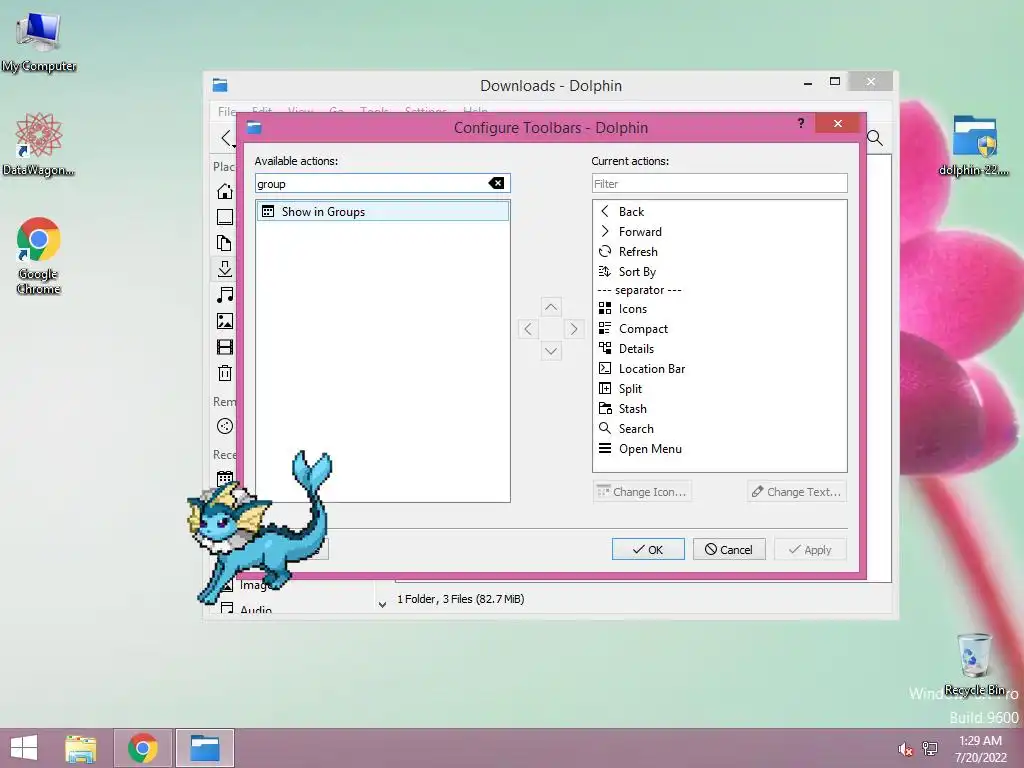
Task: Click the Back chevron icon
Action: coord(605,211)
